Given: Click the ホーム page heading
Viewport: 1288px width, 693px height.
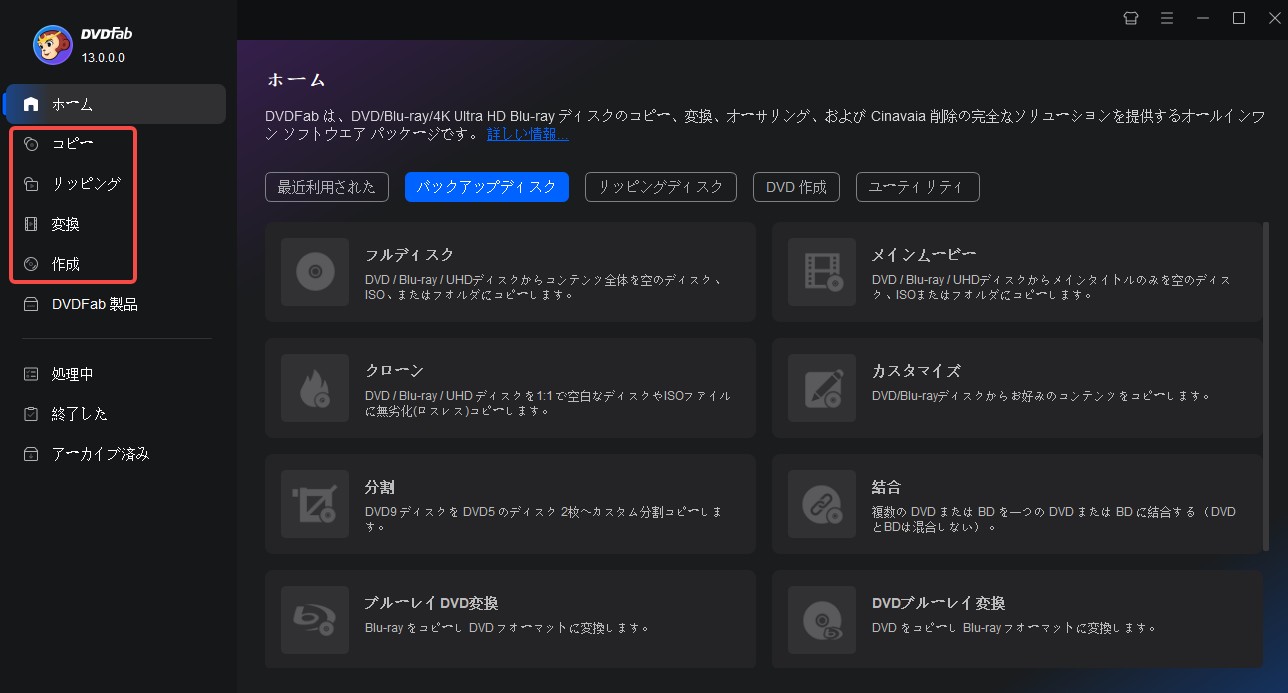Looking at the screenshot, I should point(296,80).
